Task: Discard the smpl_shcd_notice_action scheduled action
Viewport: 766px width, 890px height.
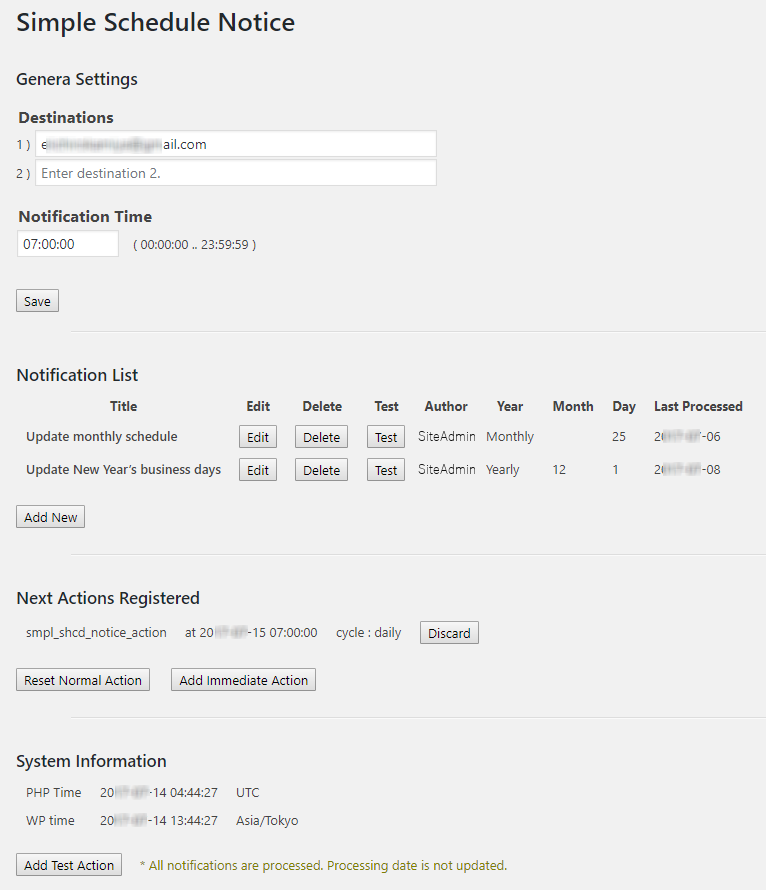Action: (449, 633)
